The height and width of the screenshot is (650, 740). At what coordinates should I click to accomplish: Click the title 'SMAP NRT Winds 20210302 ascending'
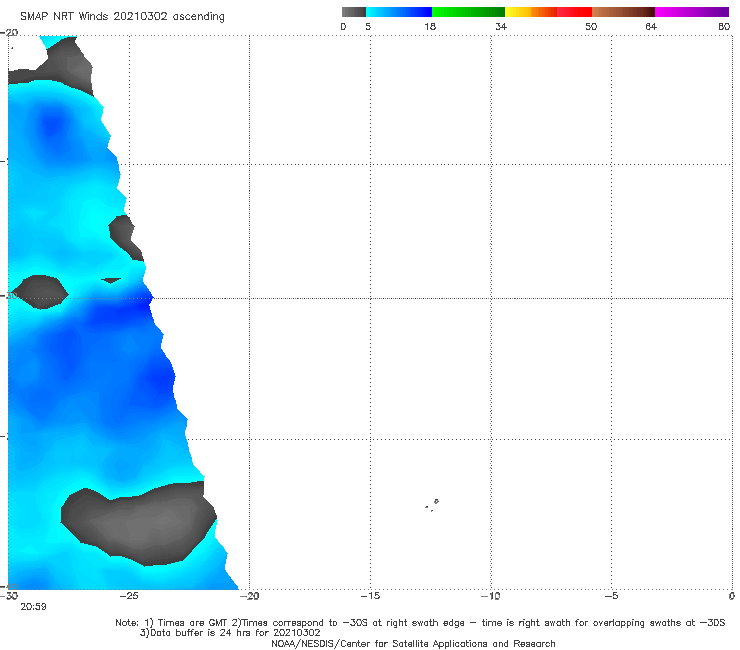coord(122,17)
